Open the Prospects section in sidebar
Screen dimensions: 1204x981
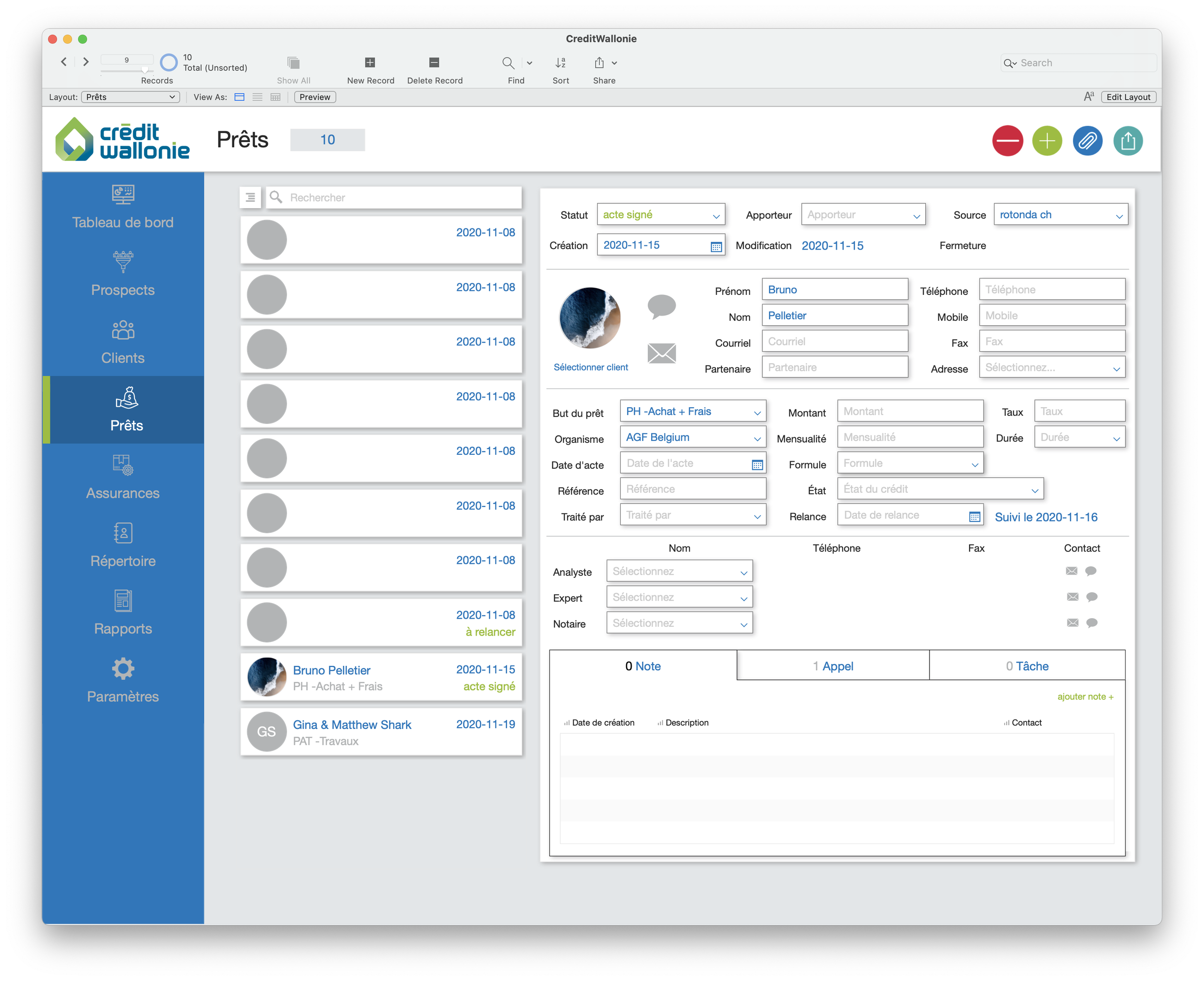tap(122, 275)
